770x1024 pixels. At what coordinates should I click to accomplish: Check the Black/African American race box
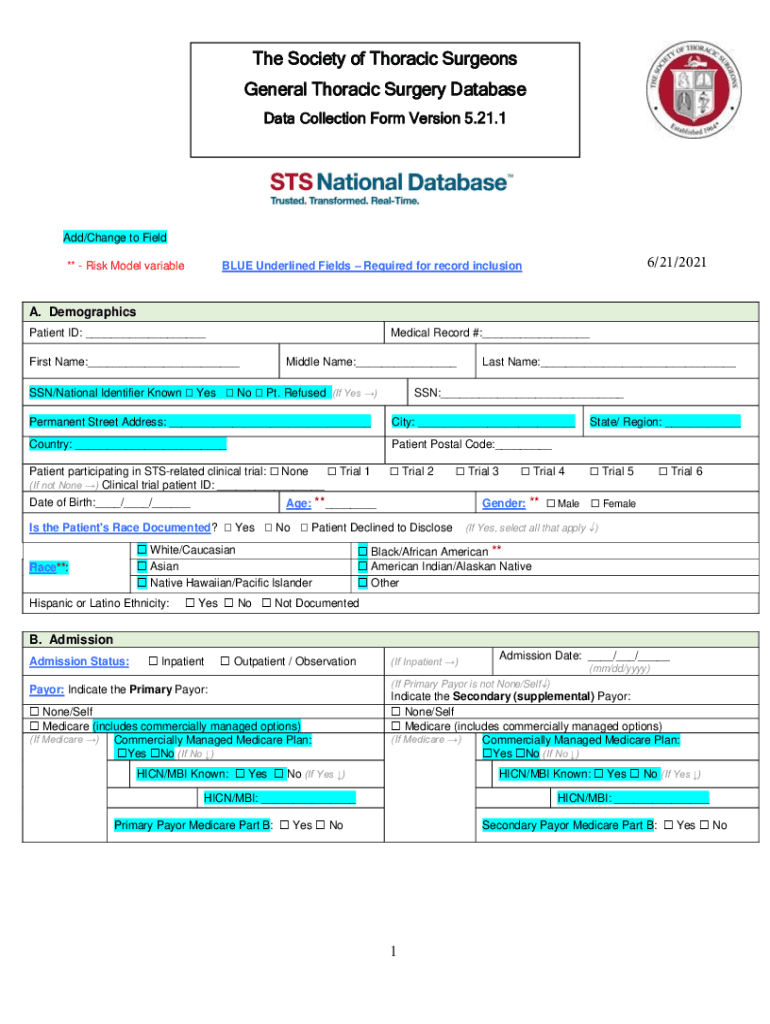click(x=363, y=551)
